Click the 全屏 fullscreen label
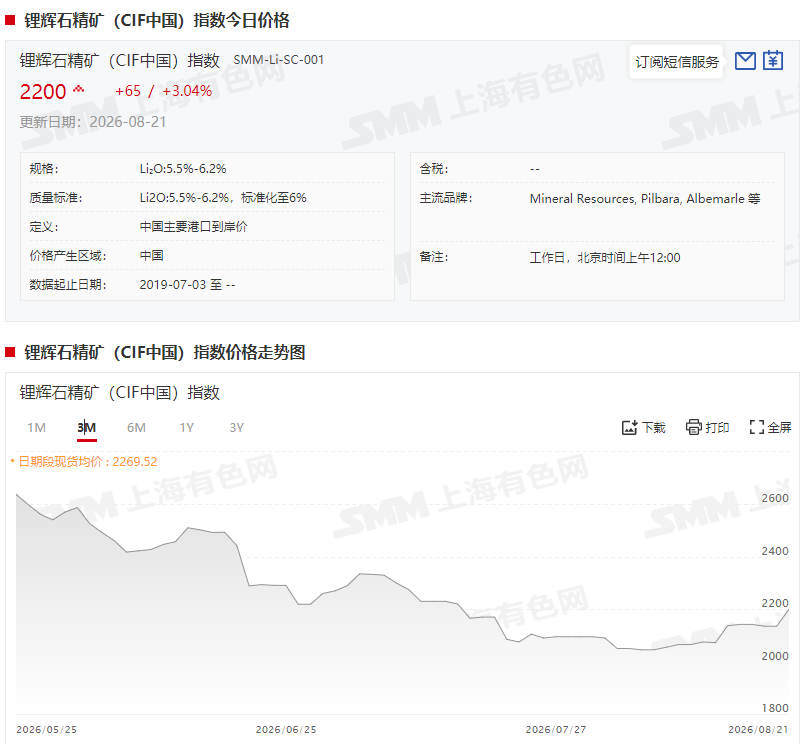The height and width of the screenshot is (744, 808). pyautogui.click(x=779, y=428)
